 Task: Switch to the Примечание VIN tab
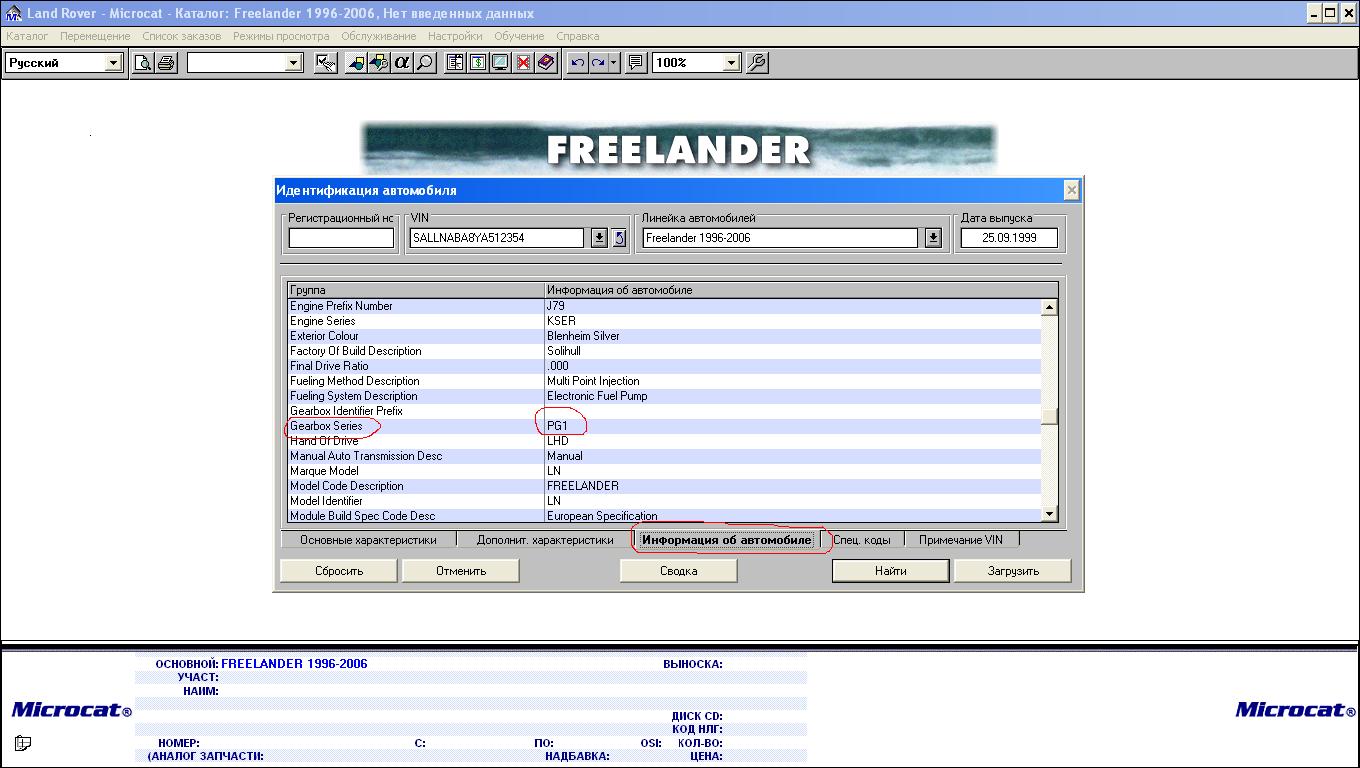coord(961,540)
